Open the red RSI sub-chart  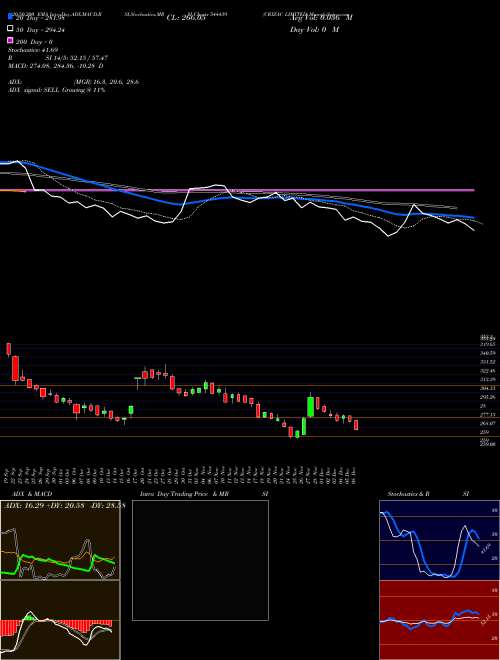pos(439,620)
